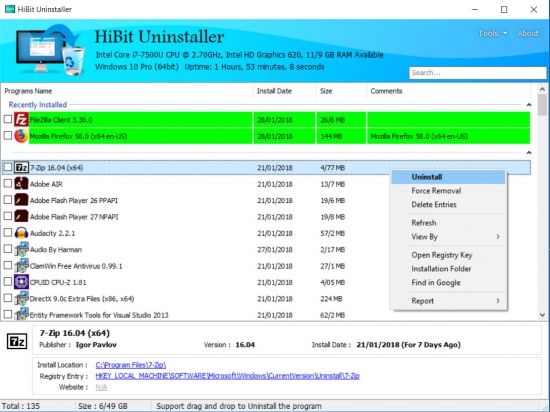
Task: Click the 27/01/2018 date for Audio By Harman
Action: click(x=275, y=250)
